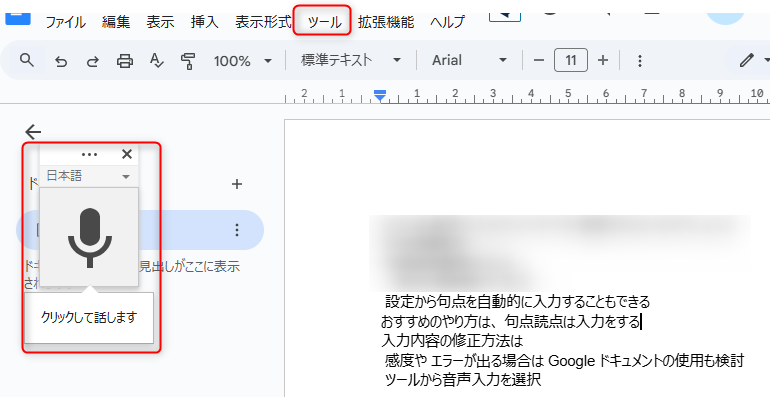Image resolution: width=770 pixels, height=397 pixels.
Task: Open the ファイル menu
Action: (65, 22)
